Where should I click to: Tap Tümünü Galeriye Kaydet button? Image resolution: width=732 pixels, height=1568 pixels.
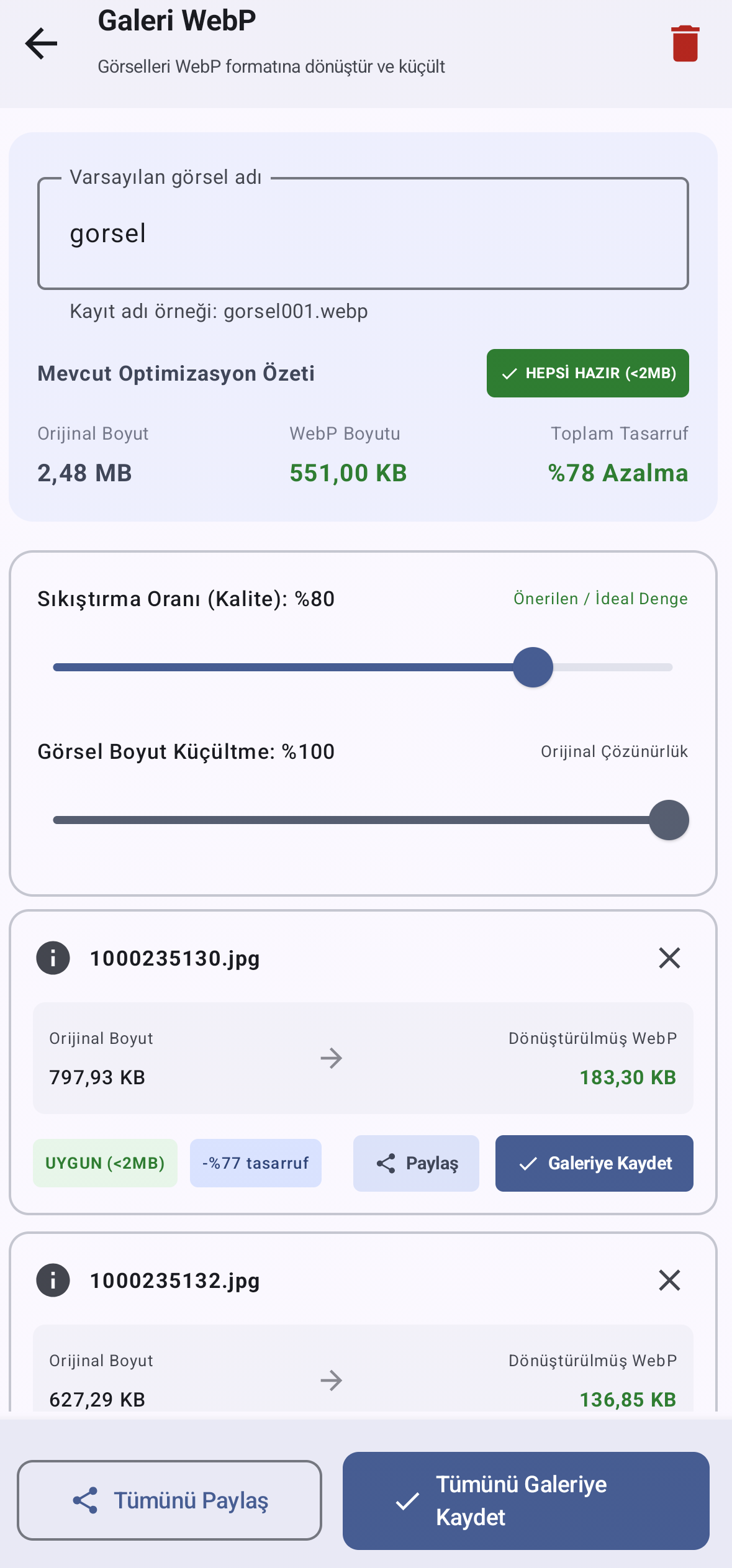pyautogui.click(x=526, y=1500)
